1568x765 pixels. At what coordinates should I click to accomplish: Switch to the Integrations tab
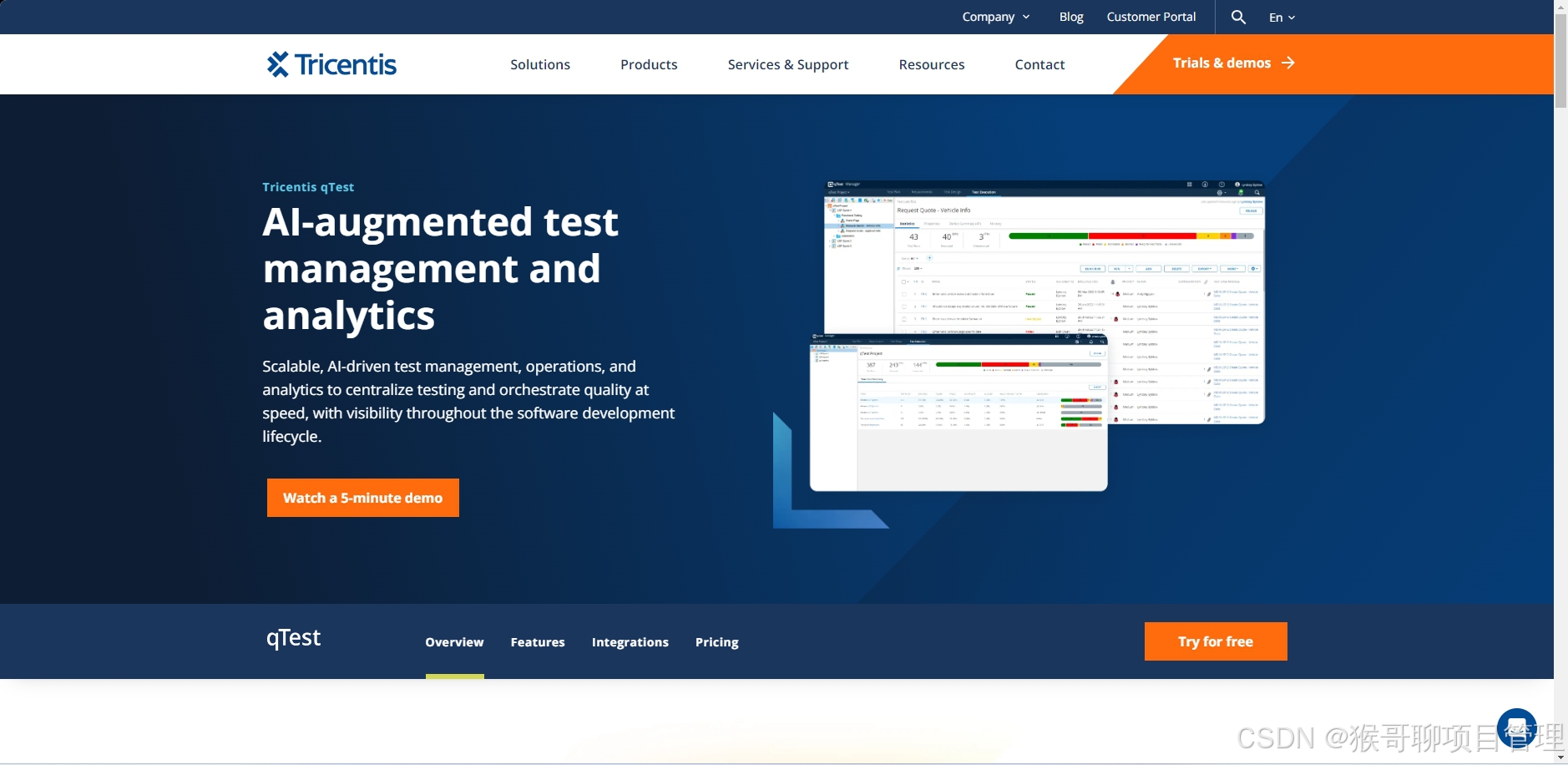coord(630,642)
